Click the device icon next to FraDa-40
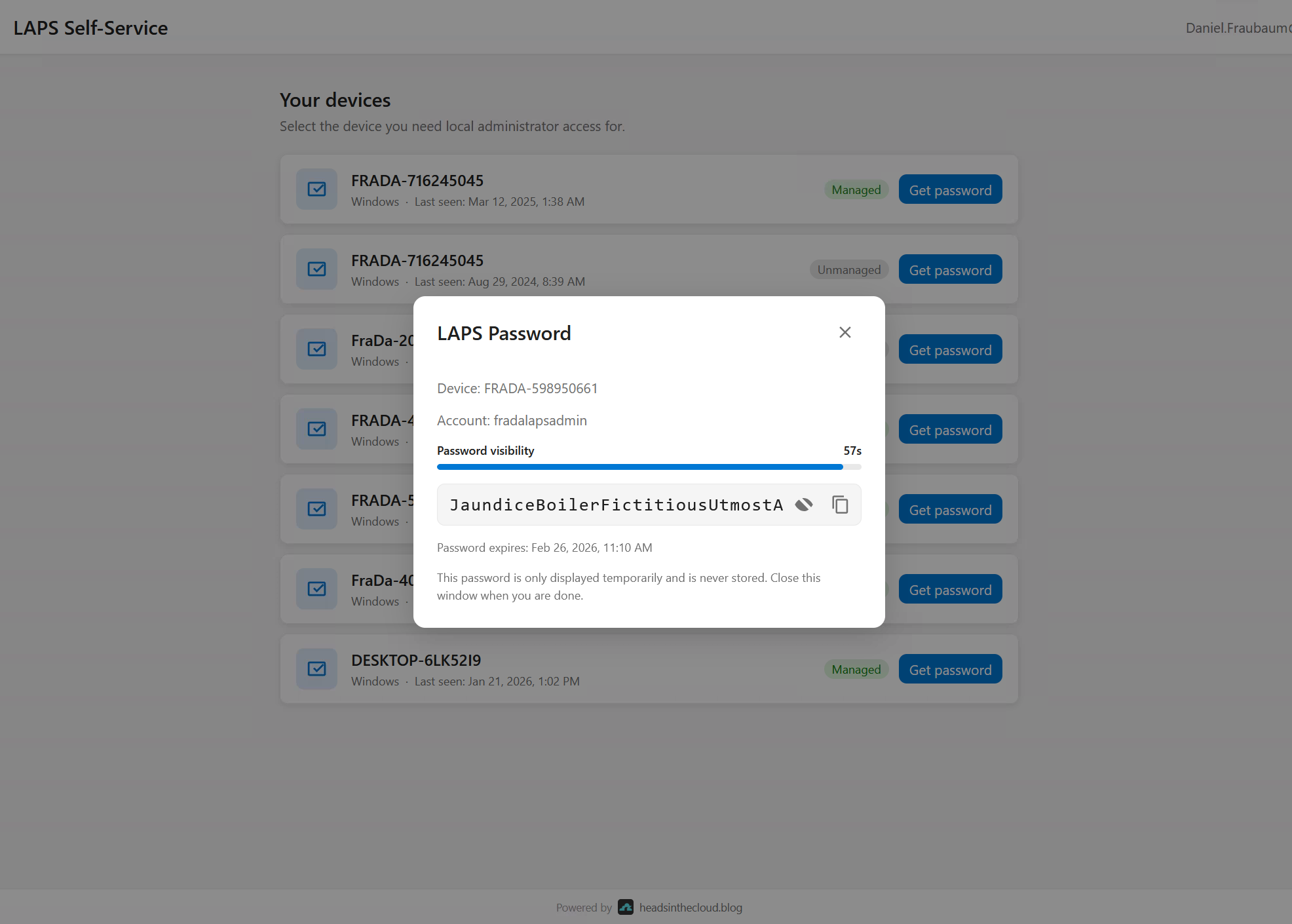 pos(316,588)
